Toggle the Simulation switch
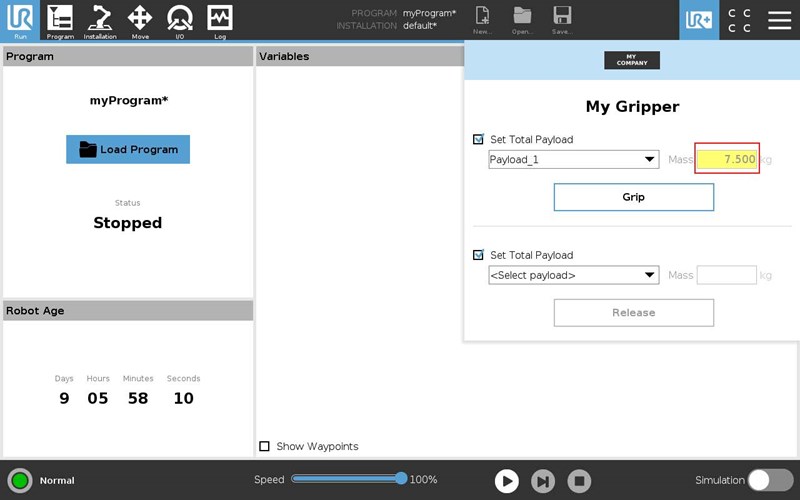Screen dimensions: 800x500 tap(771, 480)
